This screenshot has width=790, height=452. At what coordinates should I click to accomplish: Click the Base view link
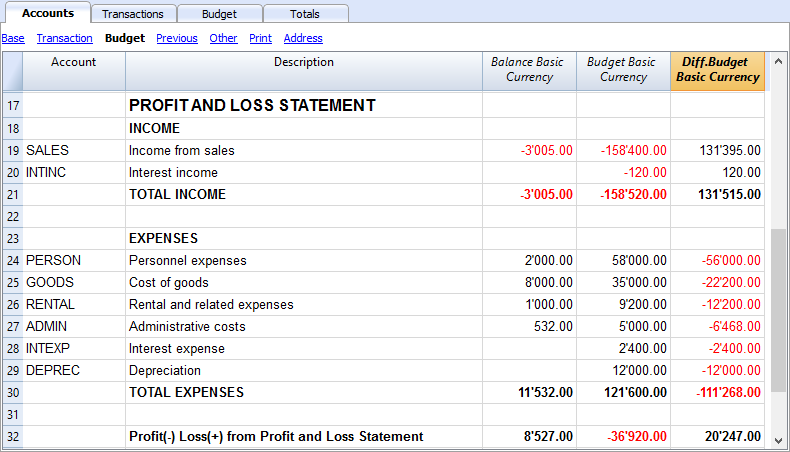pyautogui.click(x=13, y=38)
